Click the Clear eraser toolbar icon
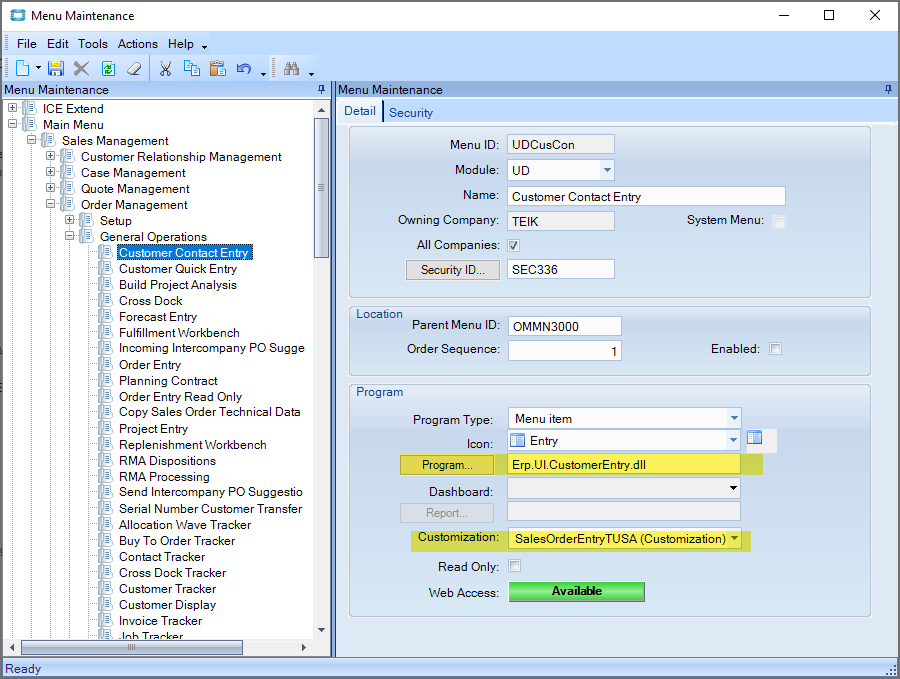The image size is (900, 679). [x=134, y=69]
